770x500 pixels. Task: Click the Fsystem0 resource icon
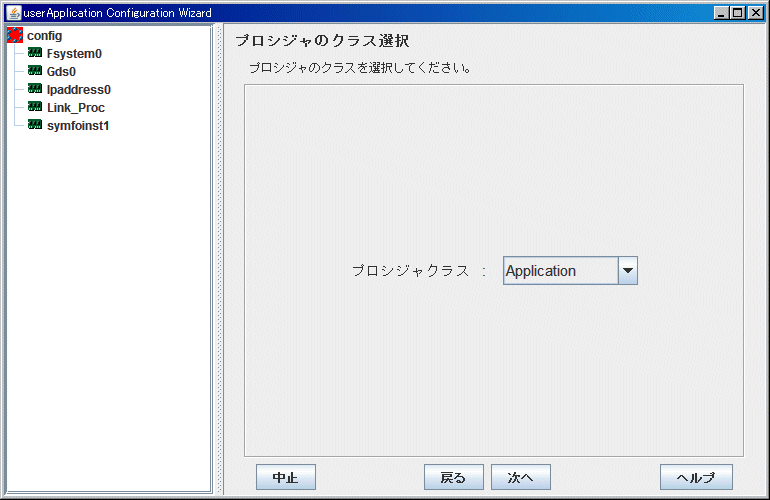pos(35,53)
